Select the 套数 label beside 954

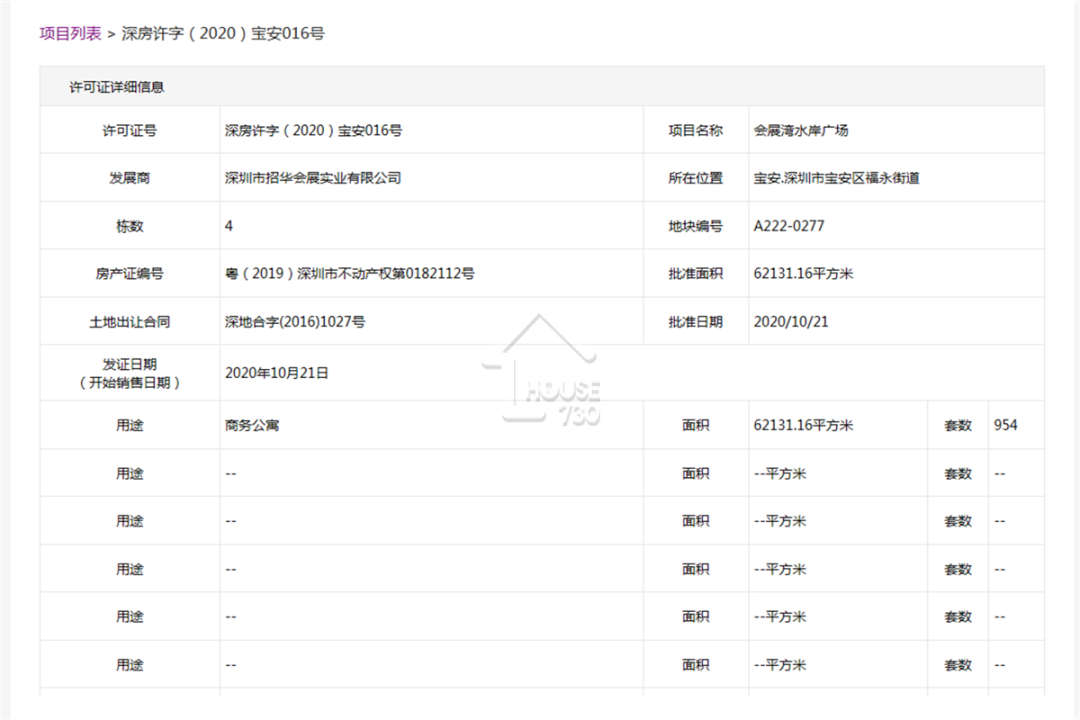[957, 425]
